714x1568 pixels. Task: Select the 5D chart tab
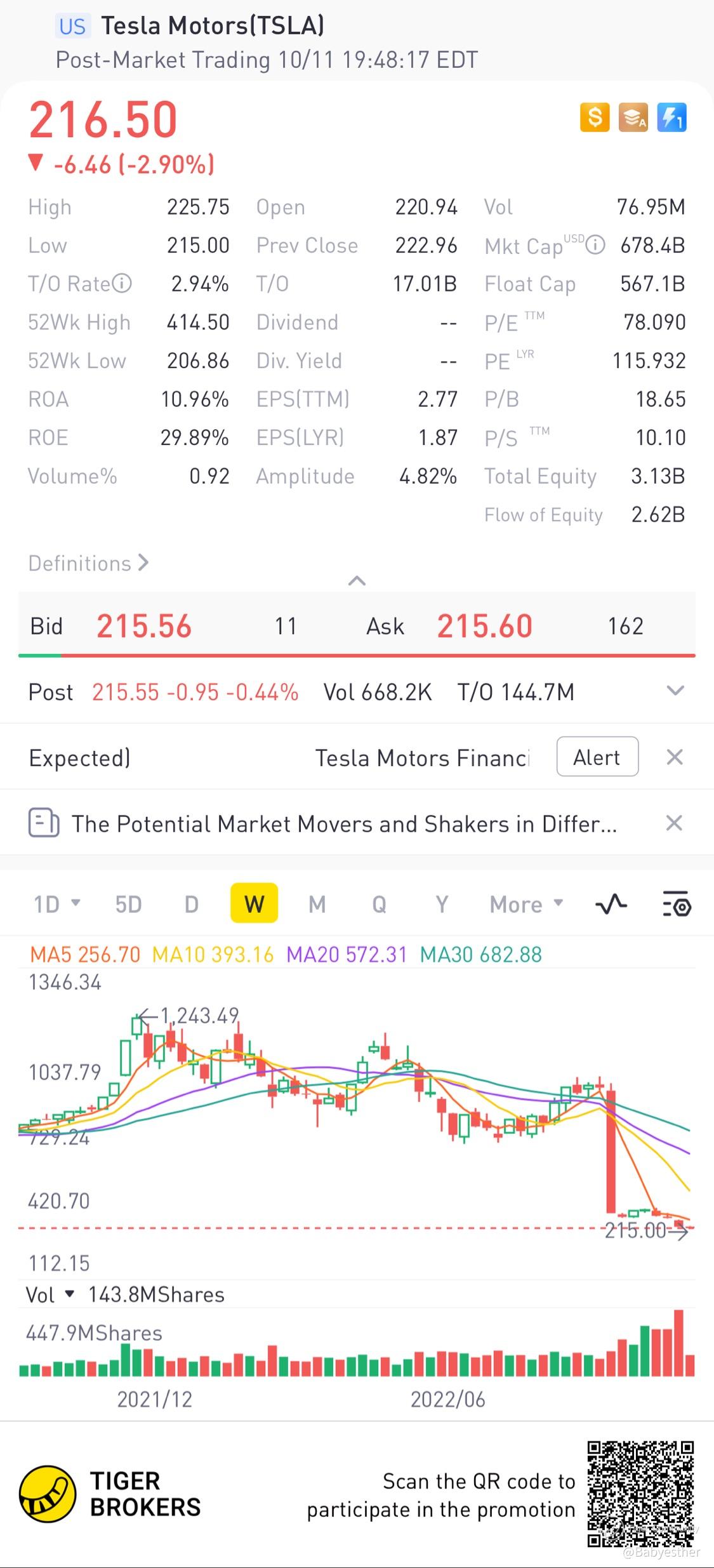pyautogui.click(x=128, y=904)
